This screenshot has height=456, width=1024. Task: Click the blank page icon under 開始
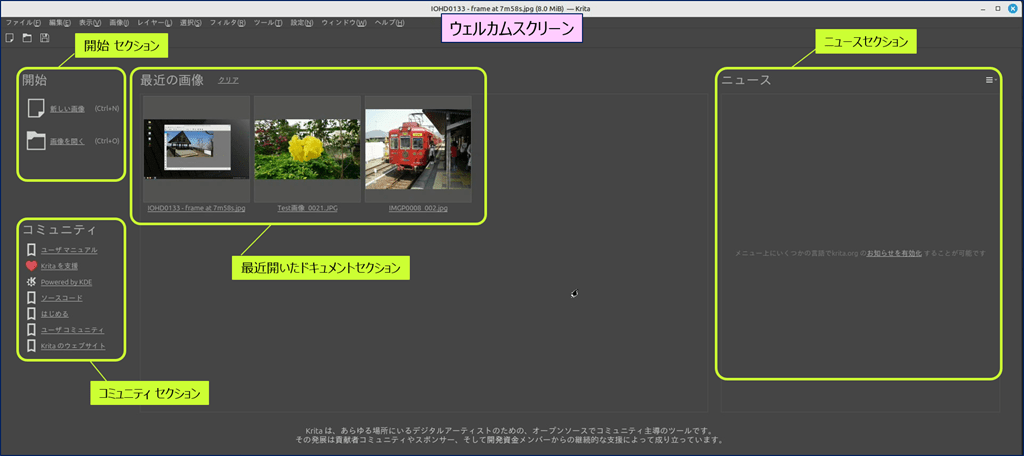(x=36, y=108)
